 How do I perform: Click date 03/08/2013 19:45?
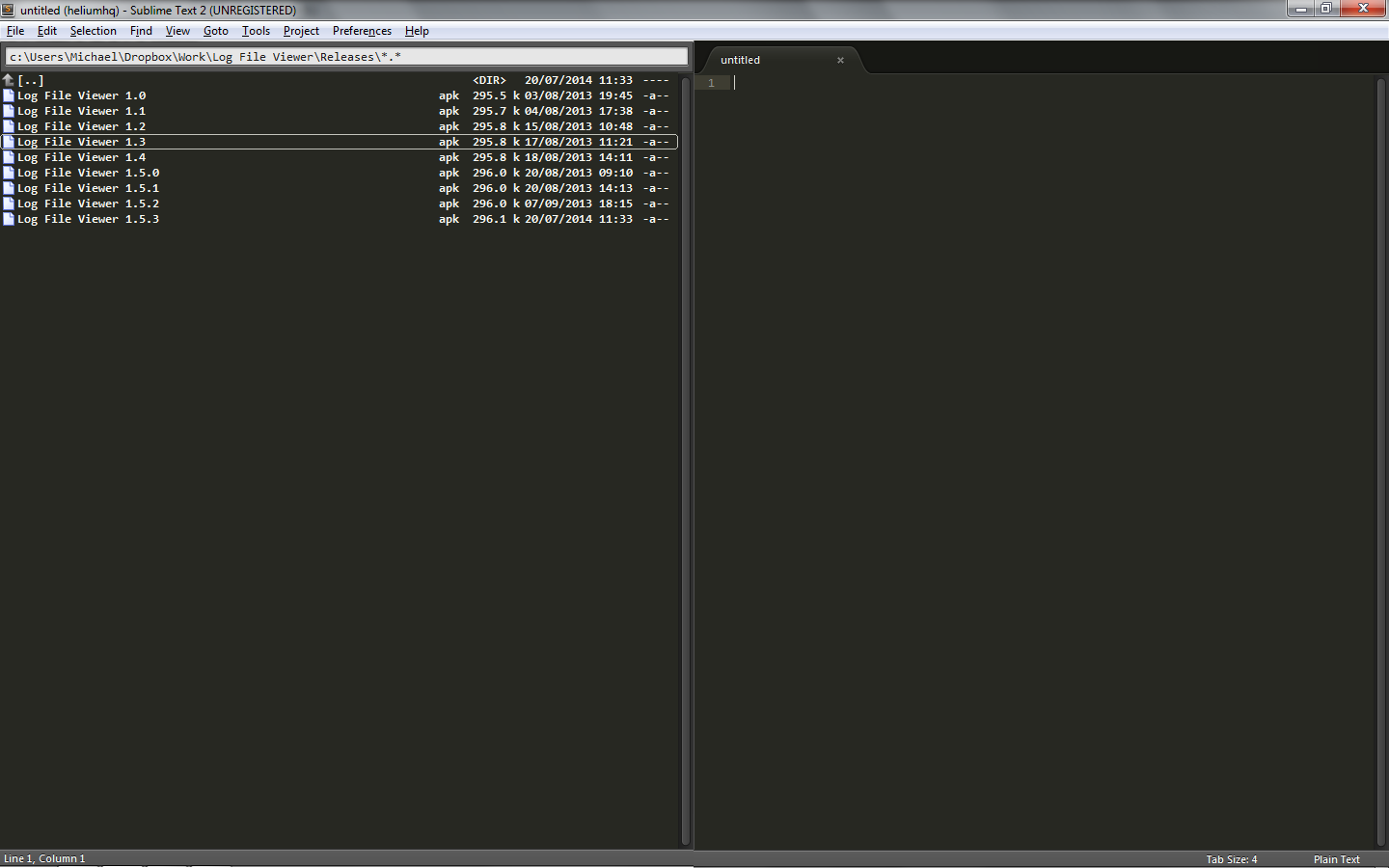(x=579, y=95)
